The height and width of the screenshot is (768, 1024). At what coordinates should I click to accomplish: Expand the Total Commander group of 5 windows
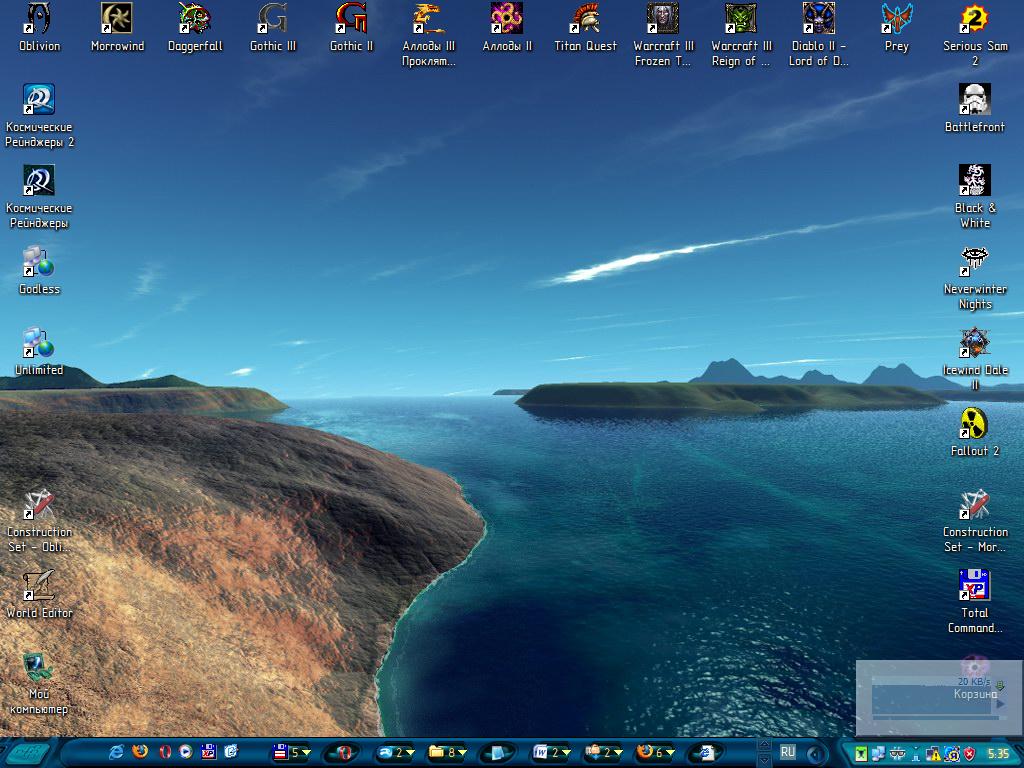click(x=291, y=752)
